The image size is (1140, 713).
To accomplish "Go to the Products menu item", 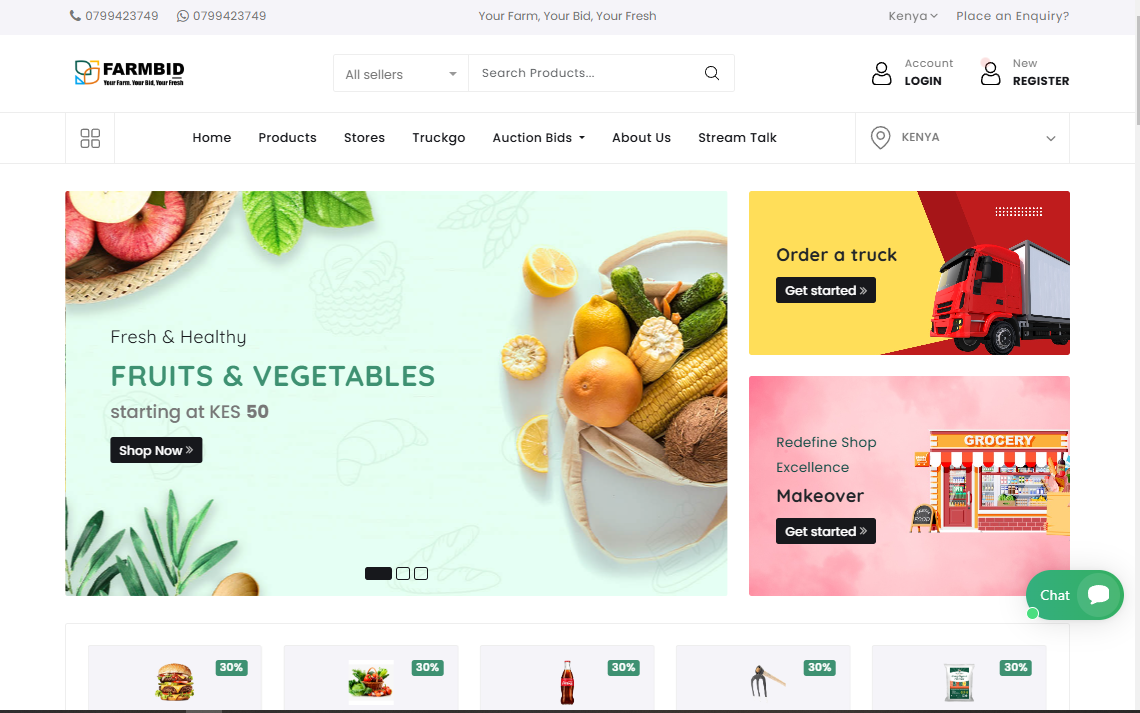I will click(x=287, y=138).
